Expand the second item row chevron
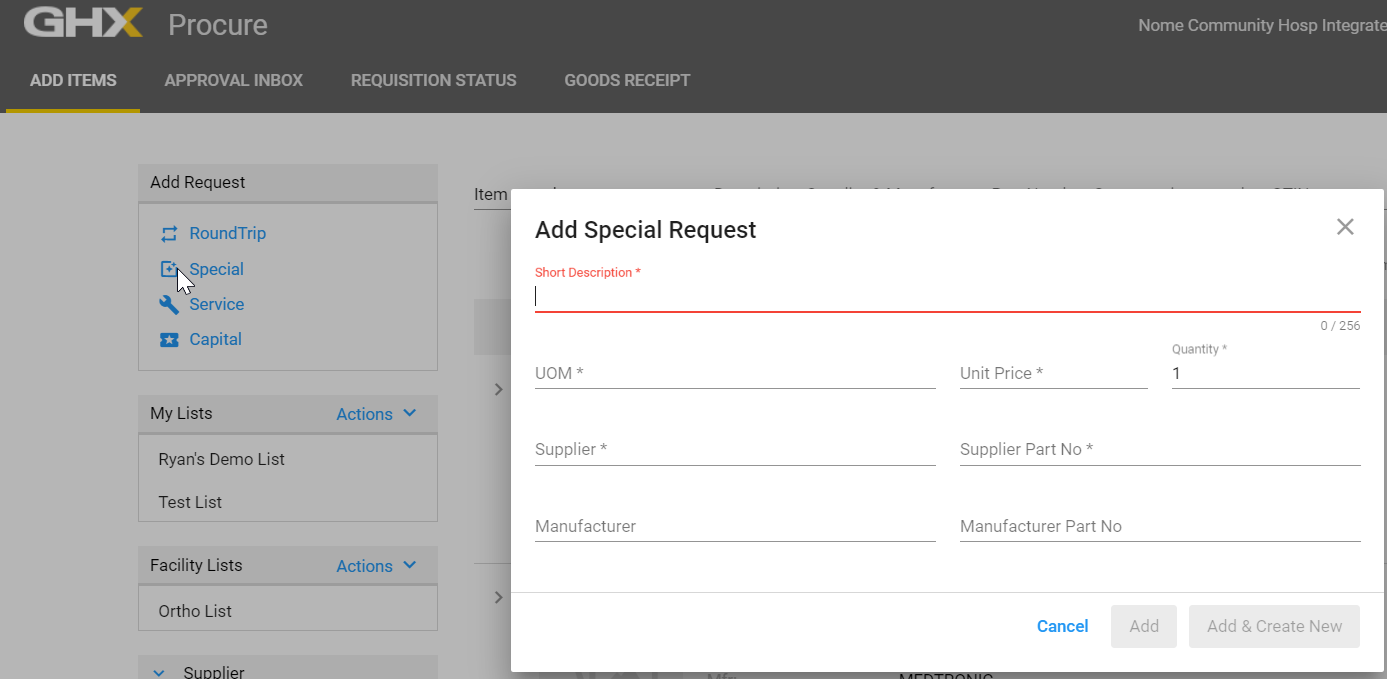Screen dimensions: 1387x679 (x=498, y=597)
